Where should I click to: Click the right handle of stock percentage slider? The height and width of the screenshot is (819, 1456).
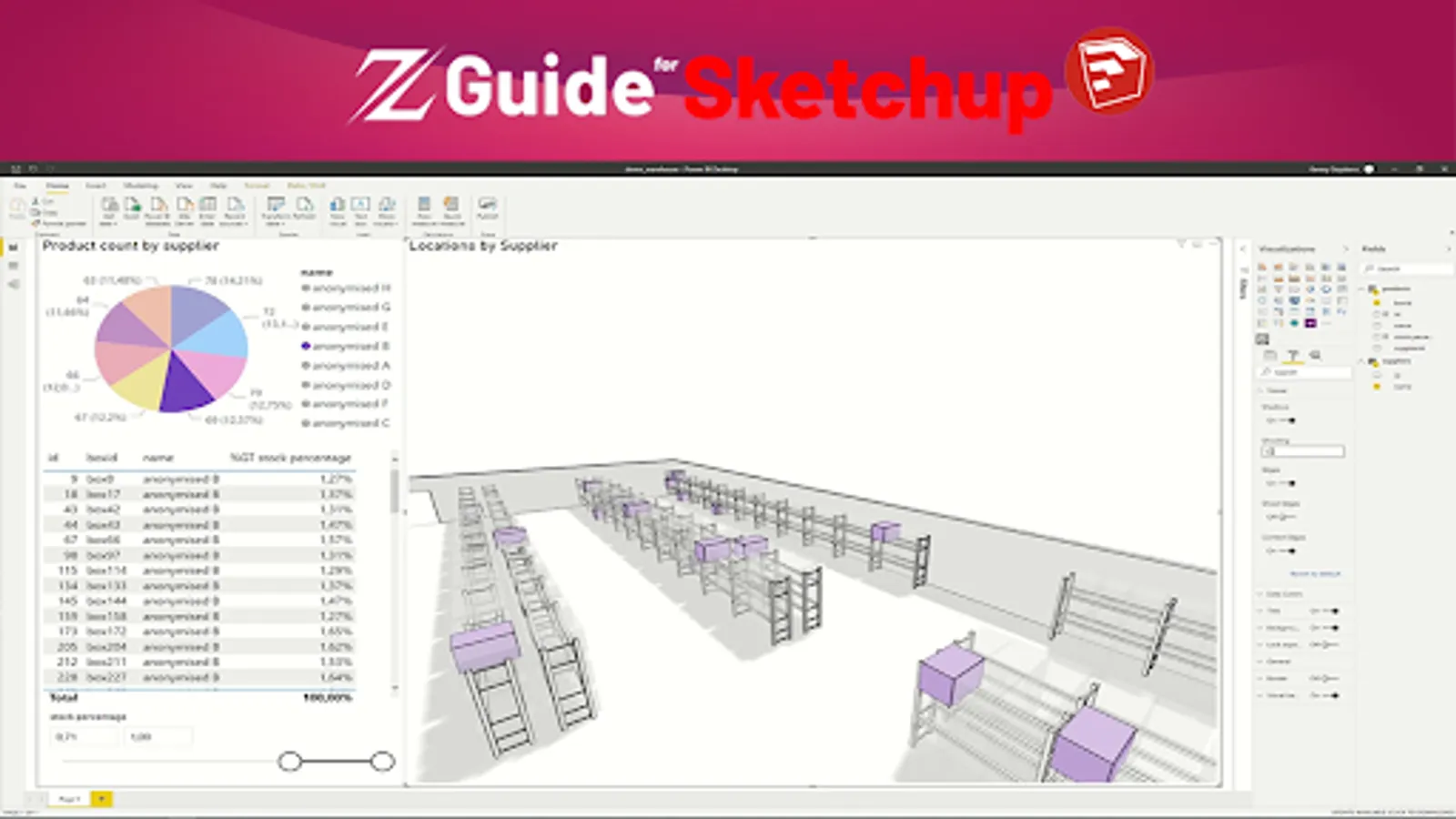click(x=383, y=762)
